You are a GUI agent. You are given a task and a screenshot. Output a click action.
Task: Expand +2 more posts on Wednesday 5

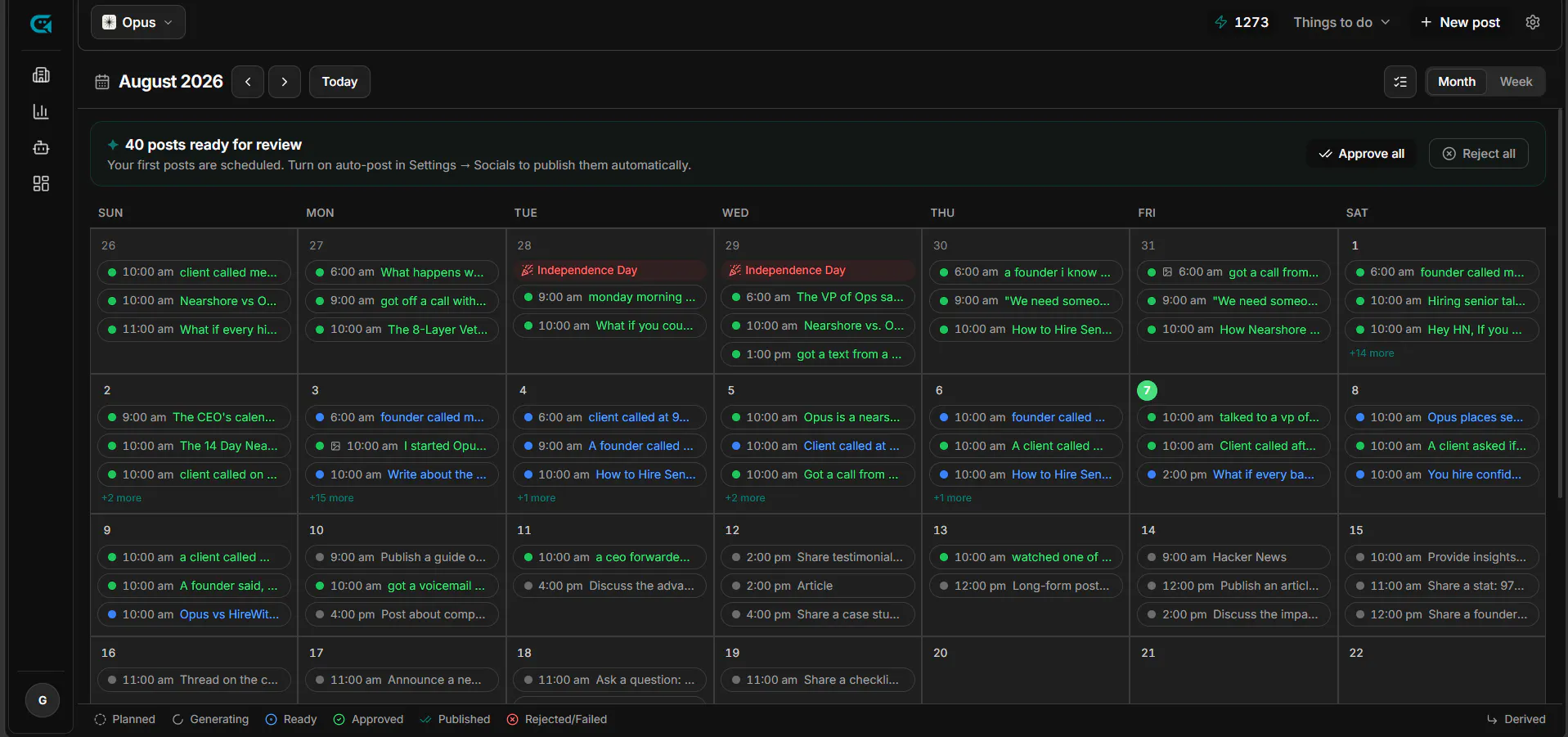[745, 498]
